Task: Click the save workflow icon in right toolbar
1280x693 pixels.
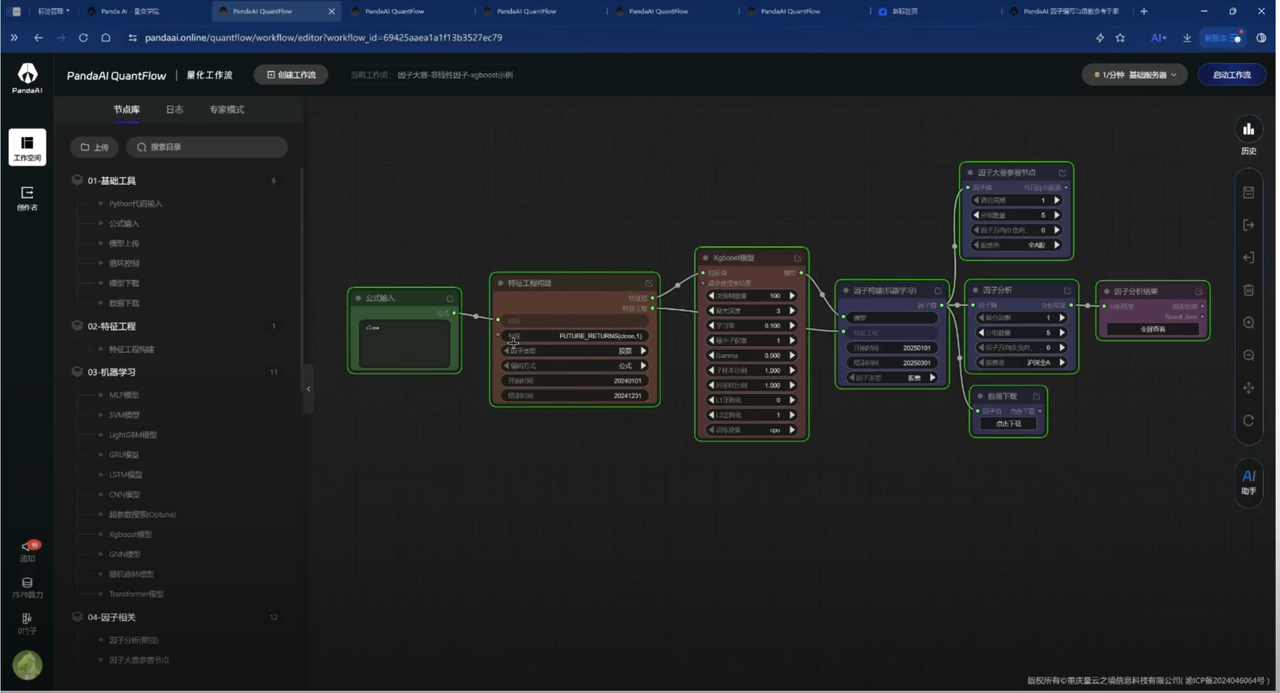Action: 1248,192
